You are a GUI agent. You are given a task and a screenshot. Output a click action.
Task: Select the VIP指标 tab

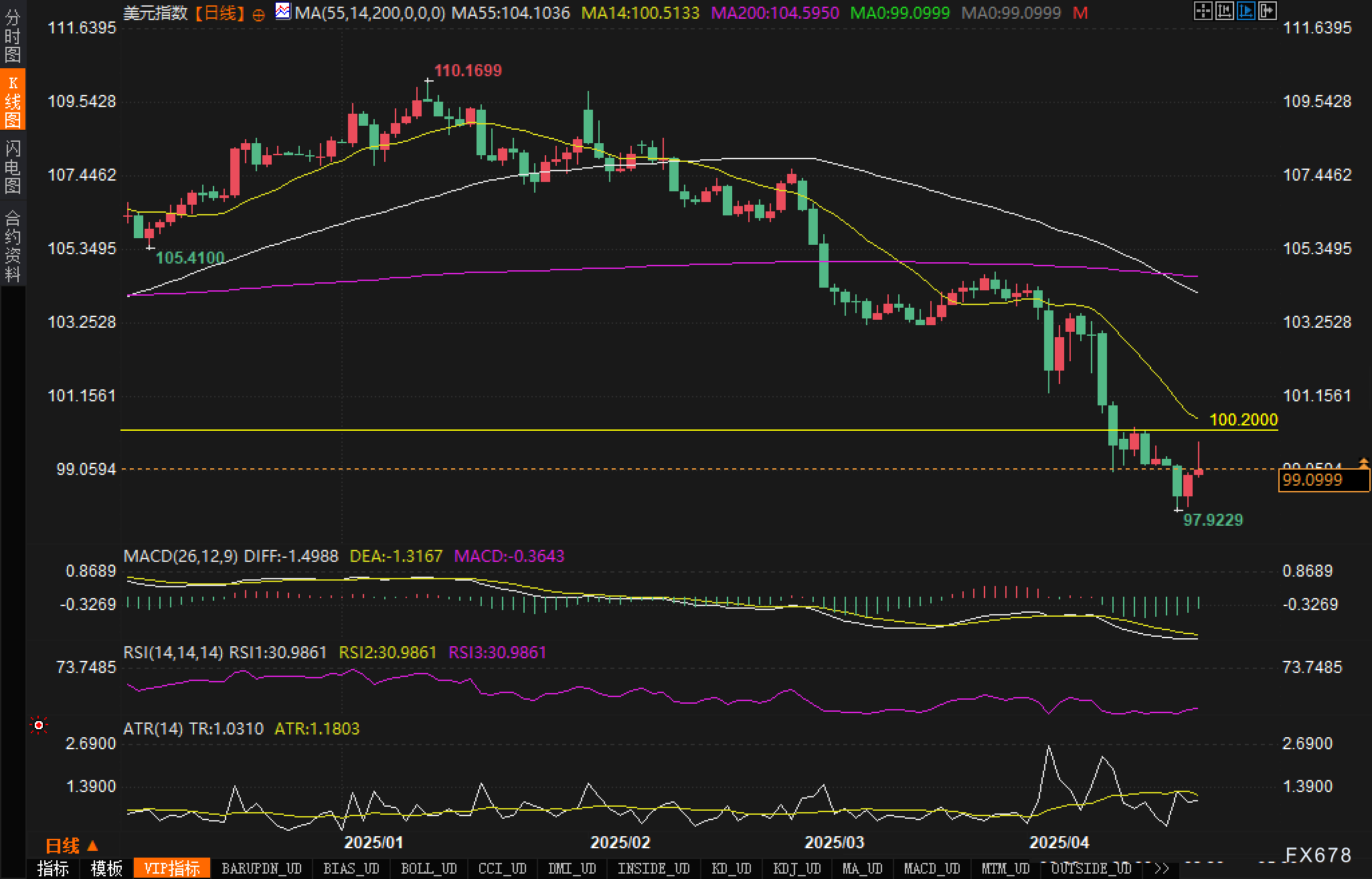(x=172, y=868)
